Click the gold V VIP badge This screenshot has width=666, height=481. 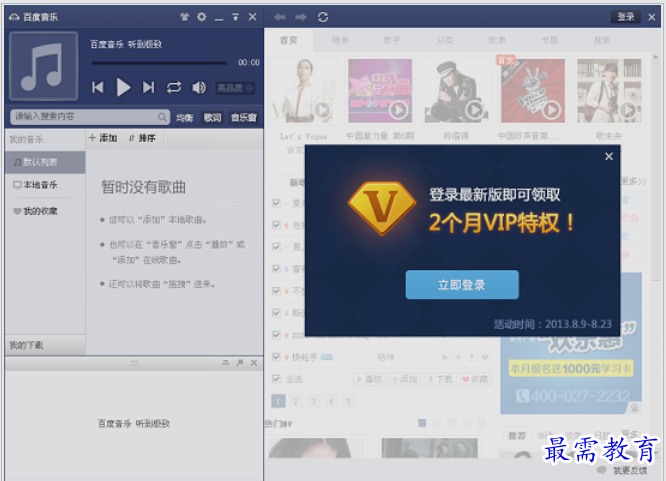point(381,208)
